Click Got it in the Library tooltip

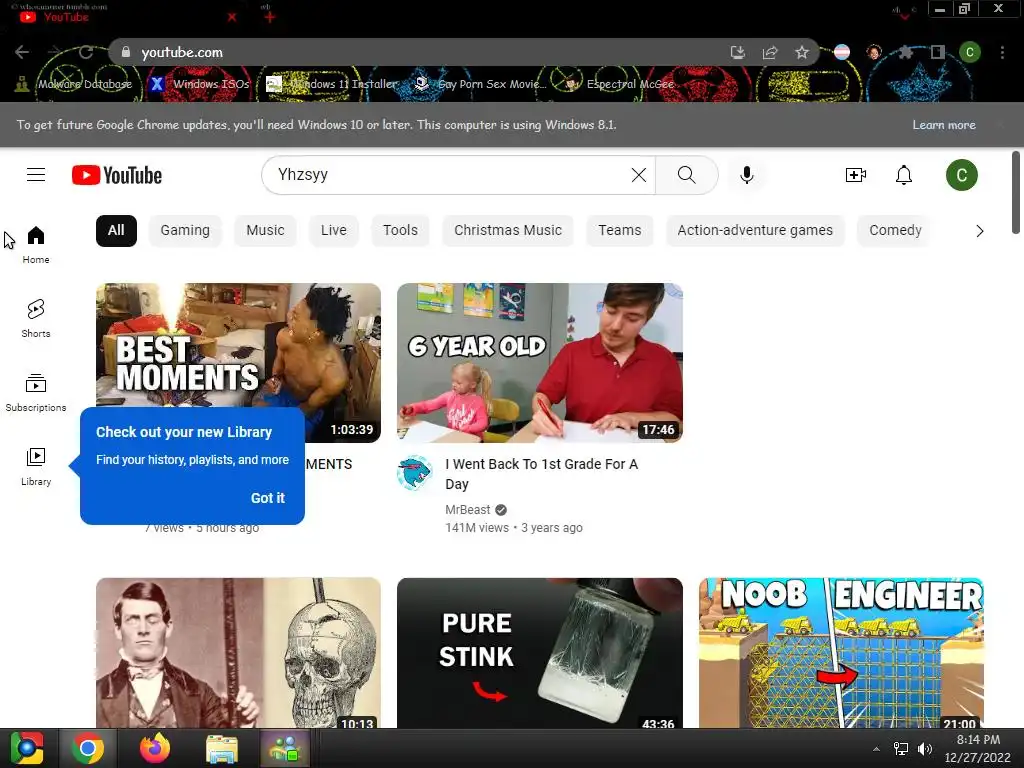[268, 498]
